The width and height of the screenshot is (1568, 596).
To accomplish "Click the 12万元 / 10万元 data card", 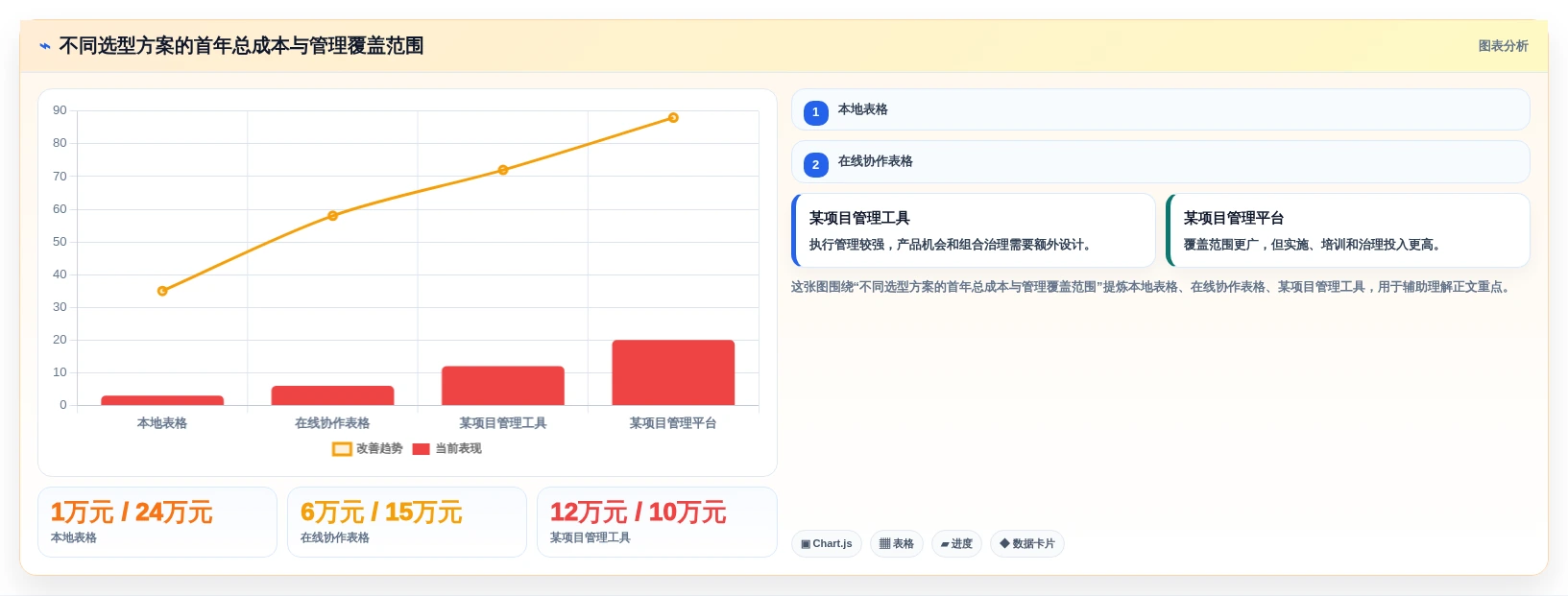I will coord(657,522).
